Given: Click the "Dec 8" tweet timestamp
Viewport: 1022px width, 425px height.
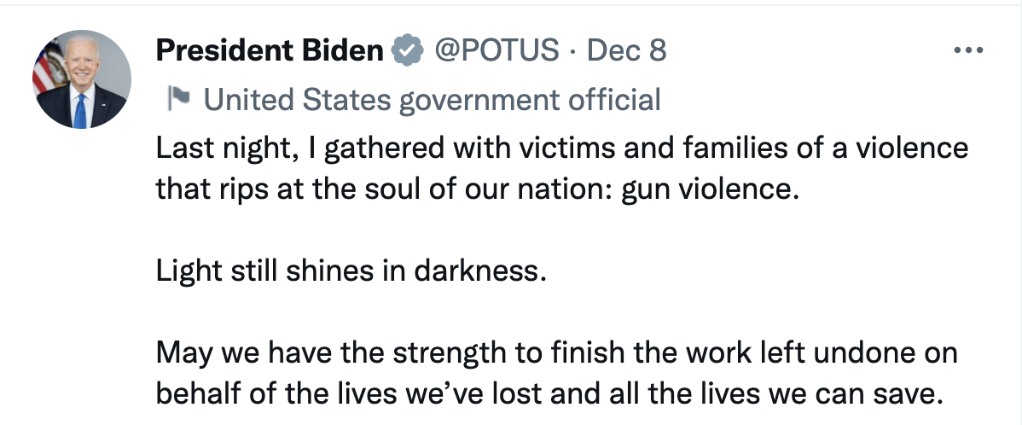Looking at the screenshot, I should click(x=626, y=51).
